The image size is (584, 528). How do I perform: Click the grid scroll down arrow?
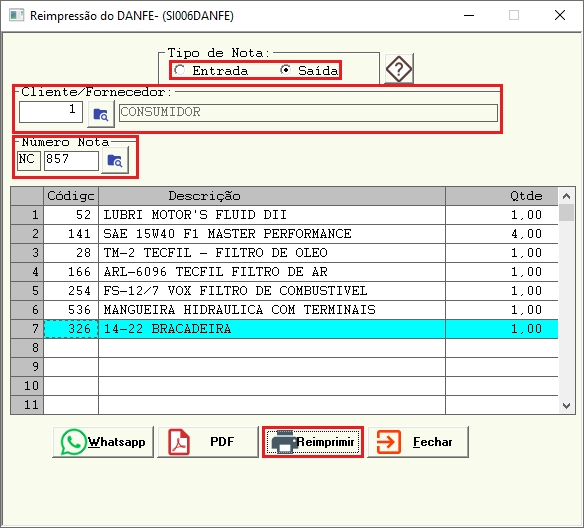(x=566, y=405)
